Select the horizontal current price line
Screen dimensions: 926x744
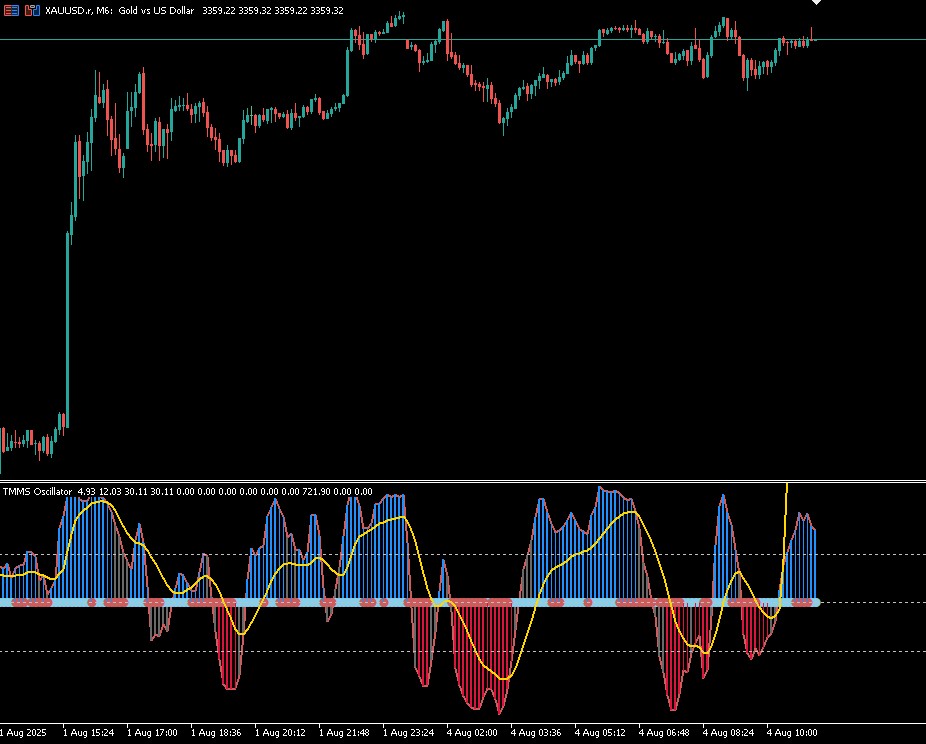pyautogui.click(x=463, y=40)
